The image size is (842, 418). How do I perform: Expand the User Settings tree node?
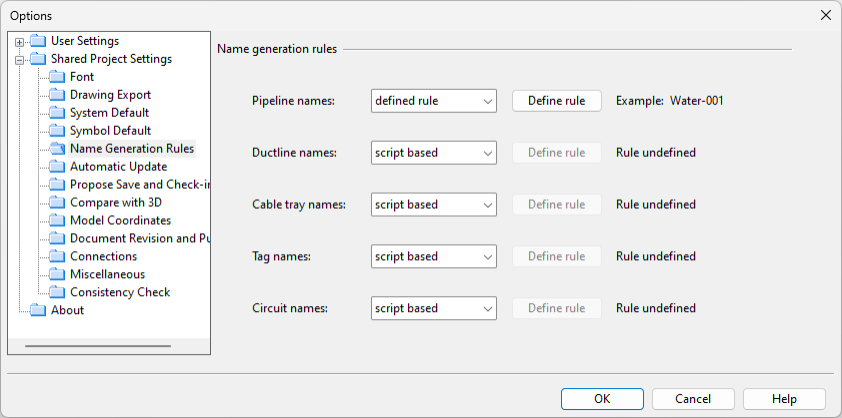click(20, 42)
